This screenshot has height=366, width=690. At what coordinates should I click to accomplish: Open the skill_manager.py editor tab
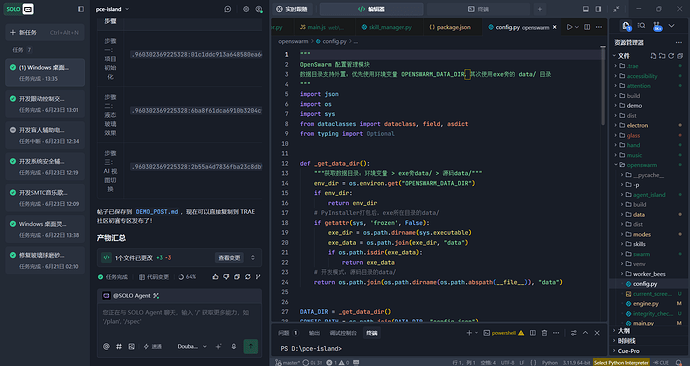(386, 27)
